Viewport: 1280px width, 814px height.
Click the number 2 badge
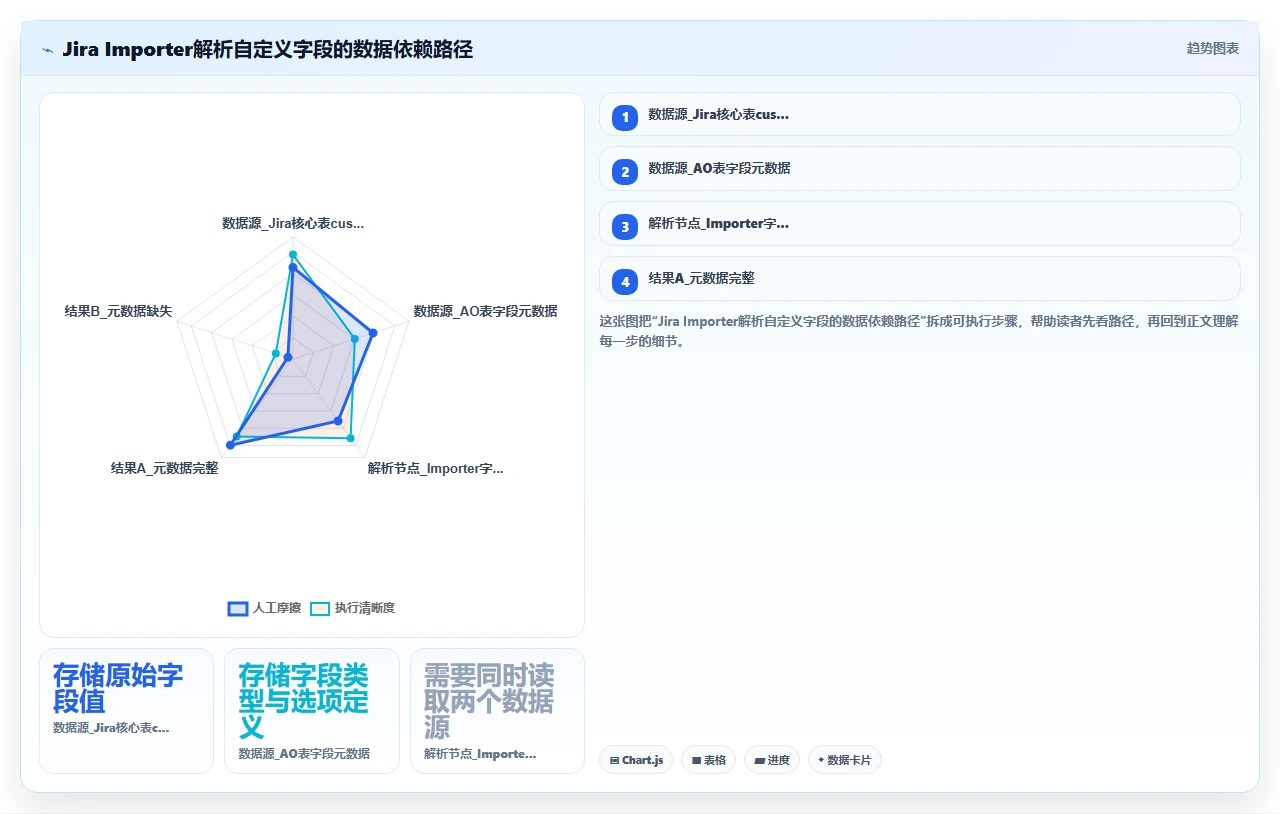(625, 172)
